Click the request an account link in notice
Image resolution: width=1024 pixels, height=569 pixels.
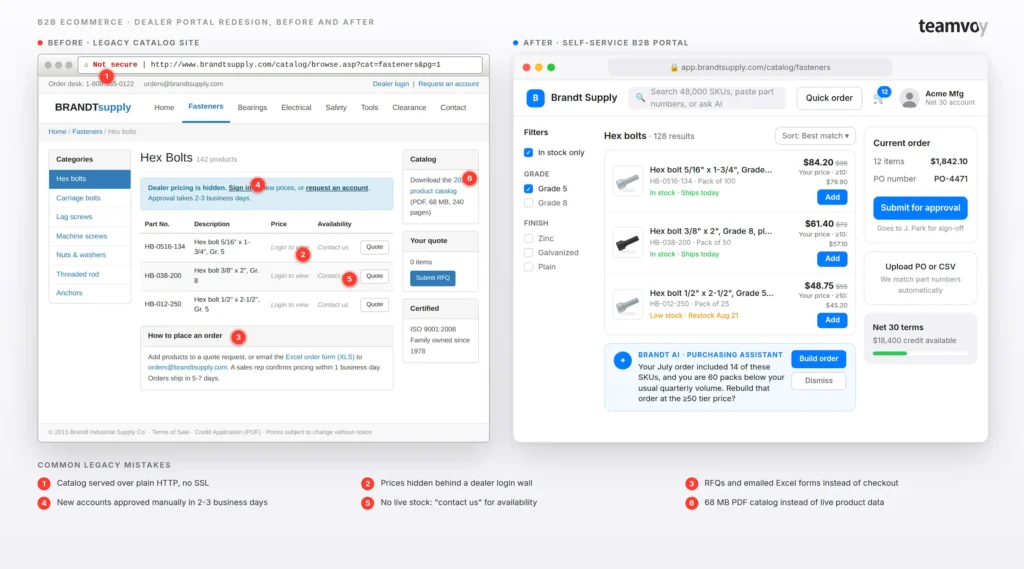point(337,188)
